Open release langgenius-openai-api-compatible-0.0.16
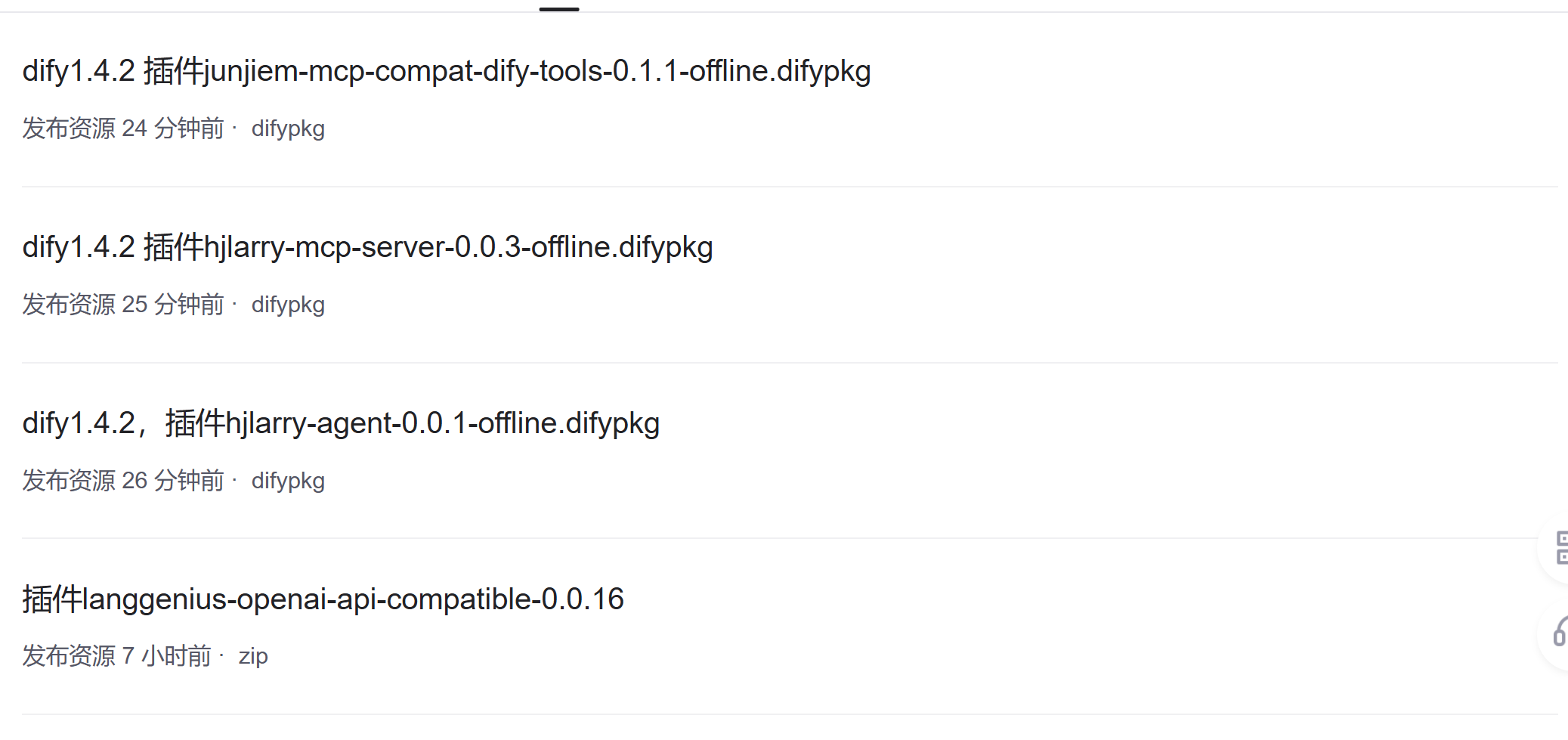The width and height of the screenshot is (1568, 740). (x=323, y=599)
